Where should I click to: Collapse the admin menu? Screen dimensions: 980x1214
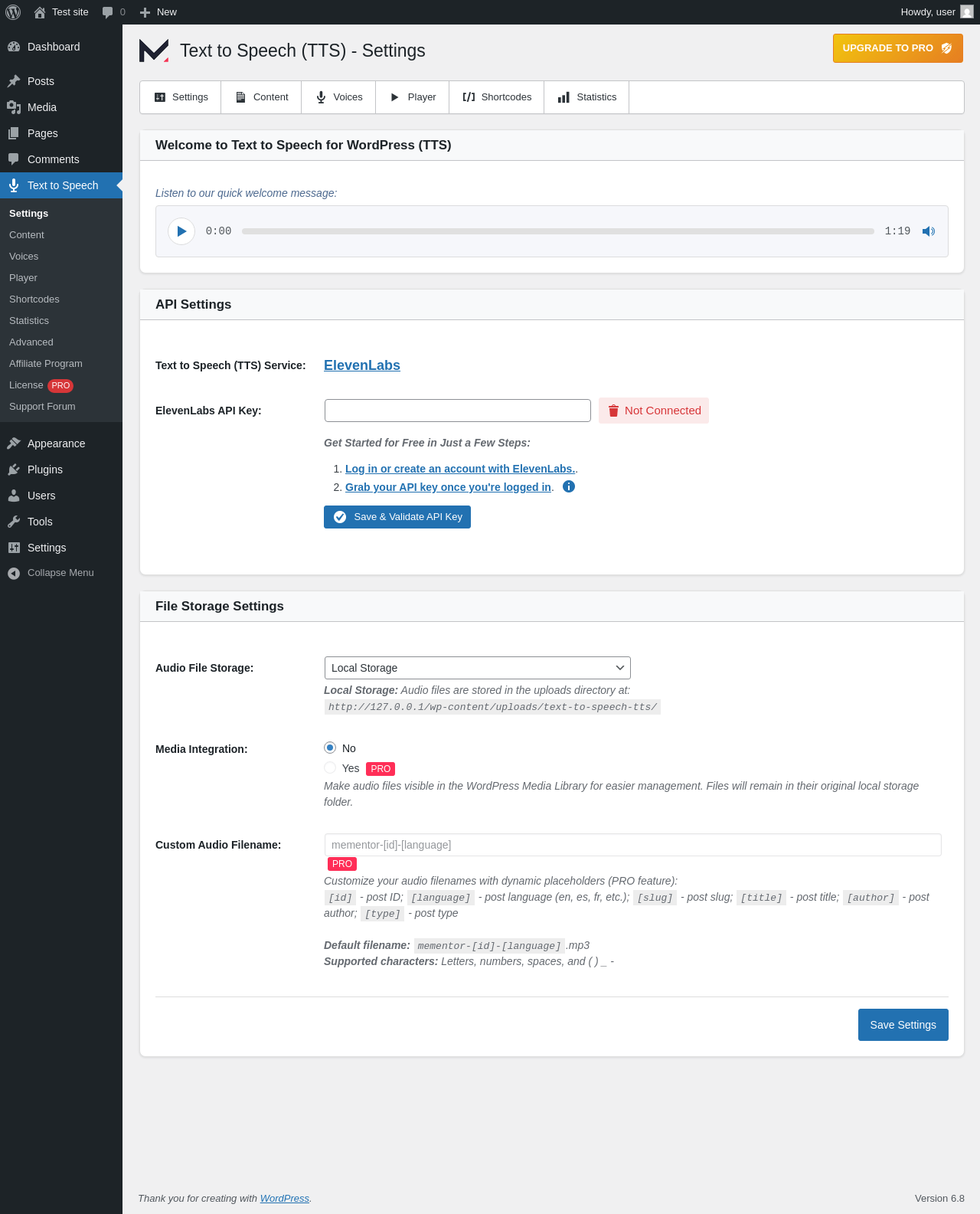[61, 573]
